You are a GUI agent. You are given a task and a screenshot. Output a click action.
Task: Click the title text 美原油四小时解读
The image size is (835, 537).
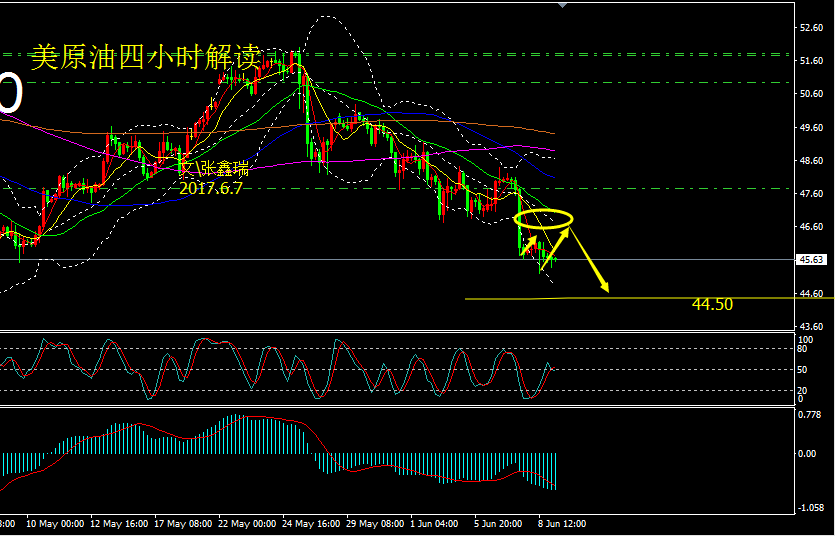(x=146, y=57)
